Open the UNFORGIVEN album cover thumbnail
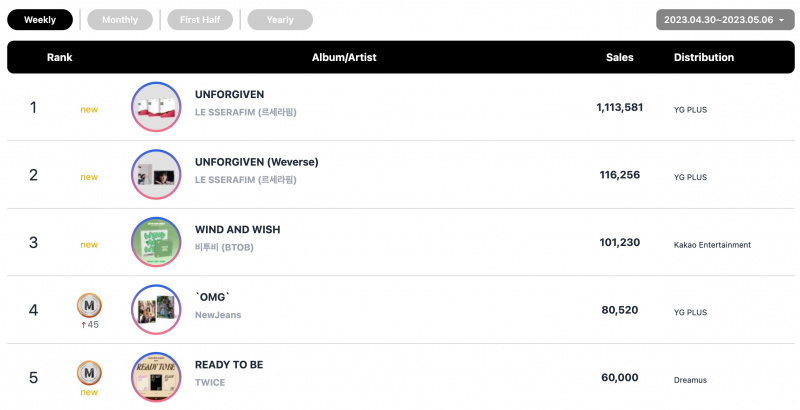Viewport: 800px width, 410px height. click(x=156, y=107)
